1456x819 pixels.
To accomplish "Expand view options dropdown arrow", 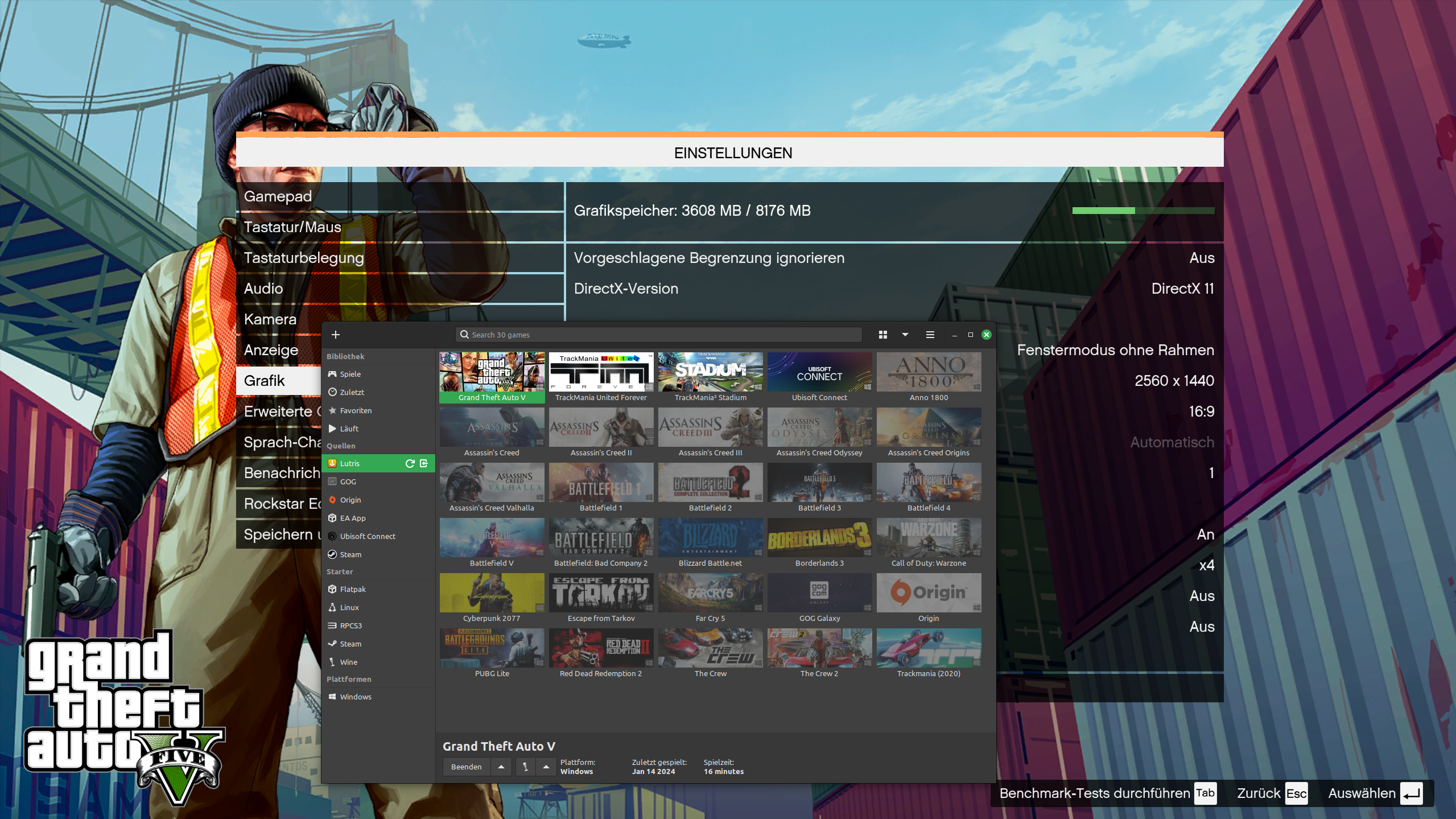I will (905, 335).
